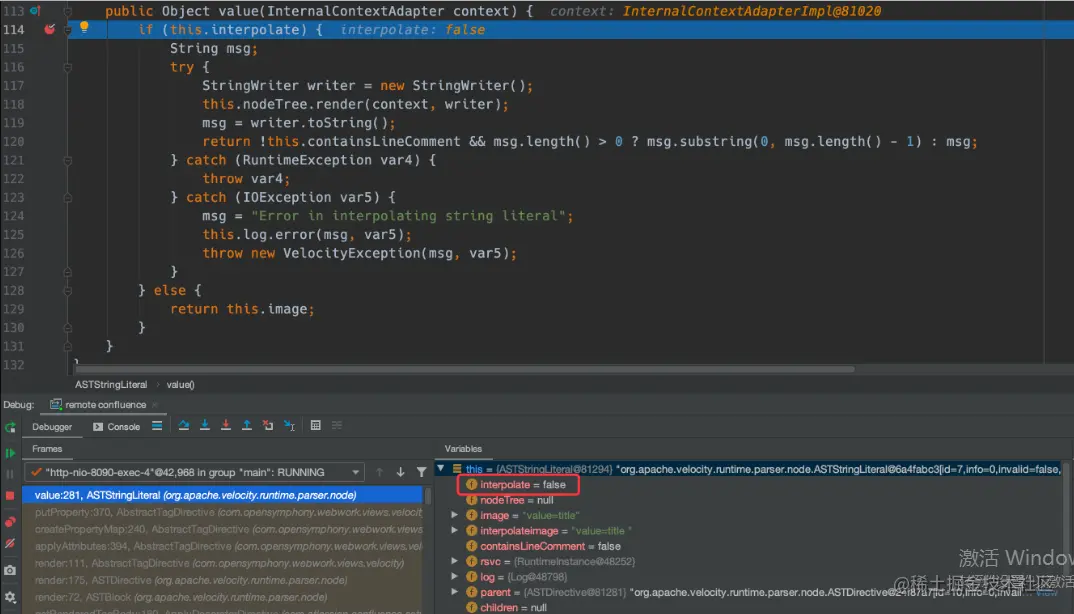Viewport: 1074px width, 614px height.
Task: Select frame render:111, AbstractTagDirective
Action: pos(223,563)
